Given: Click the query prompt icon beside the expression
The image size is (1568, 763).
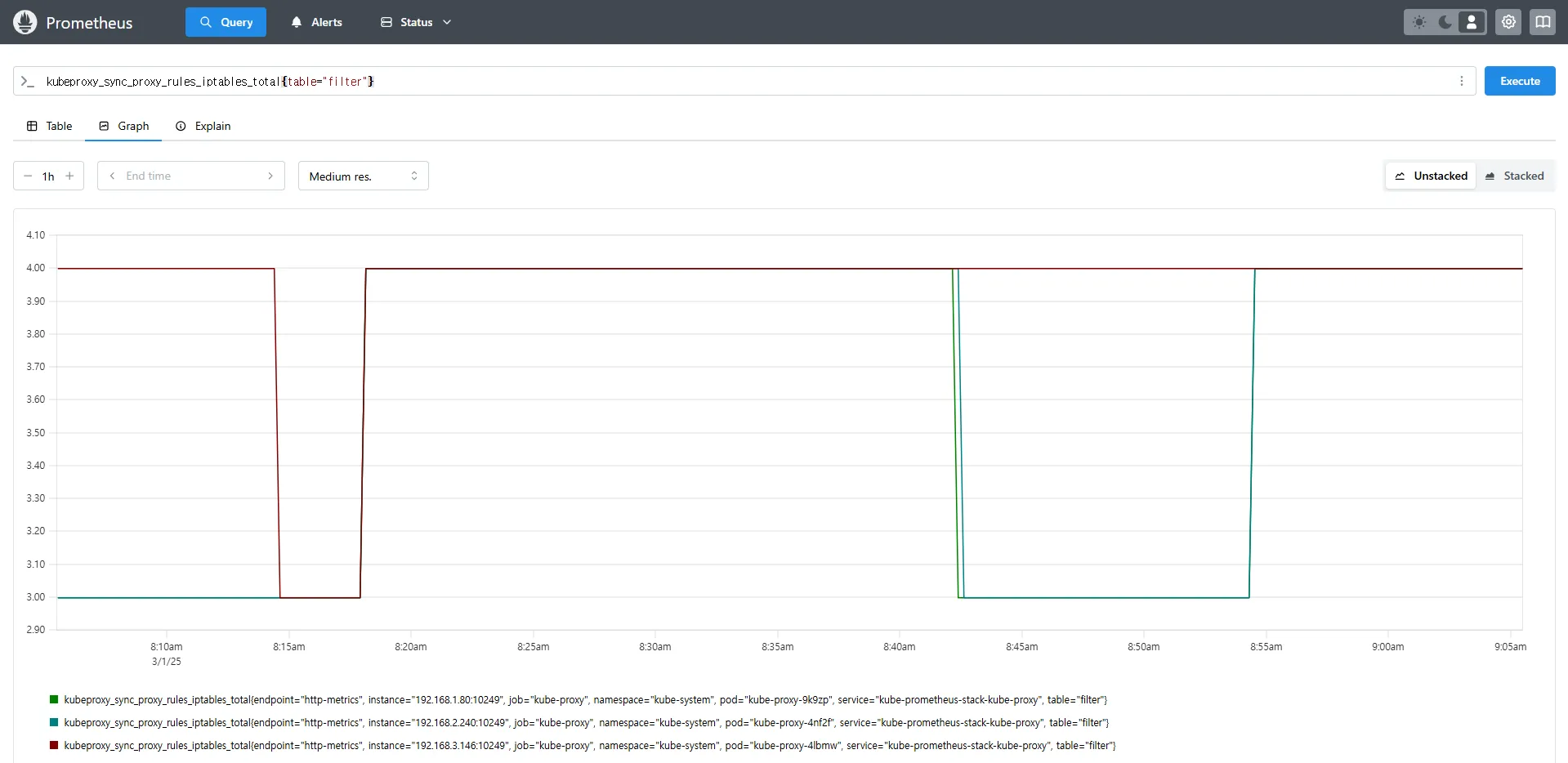Looking at the screenshot, I should [28, 81].
